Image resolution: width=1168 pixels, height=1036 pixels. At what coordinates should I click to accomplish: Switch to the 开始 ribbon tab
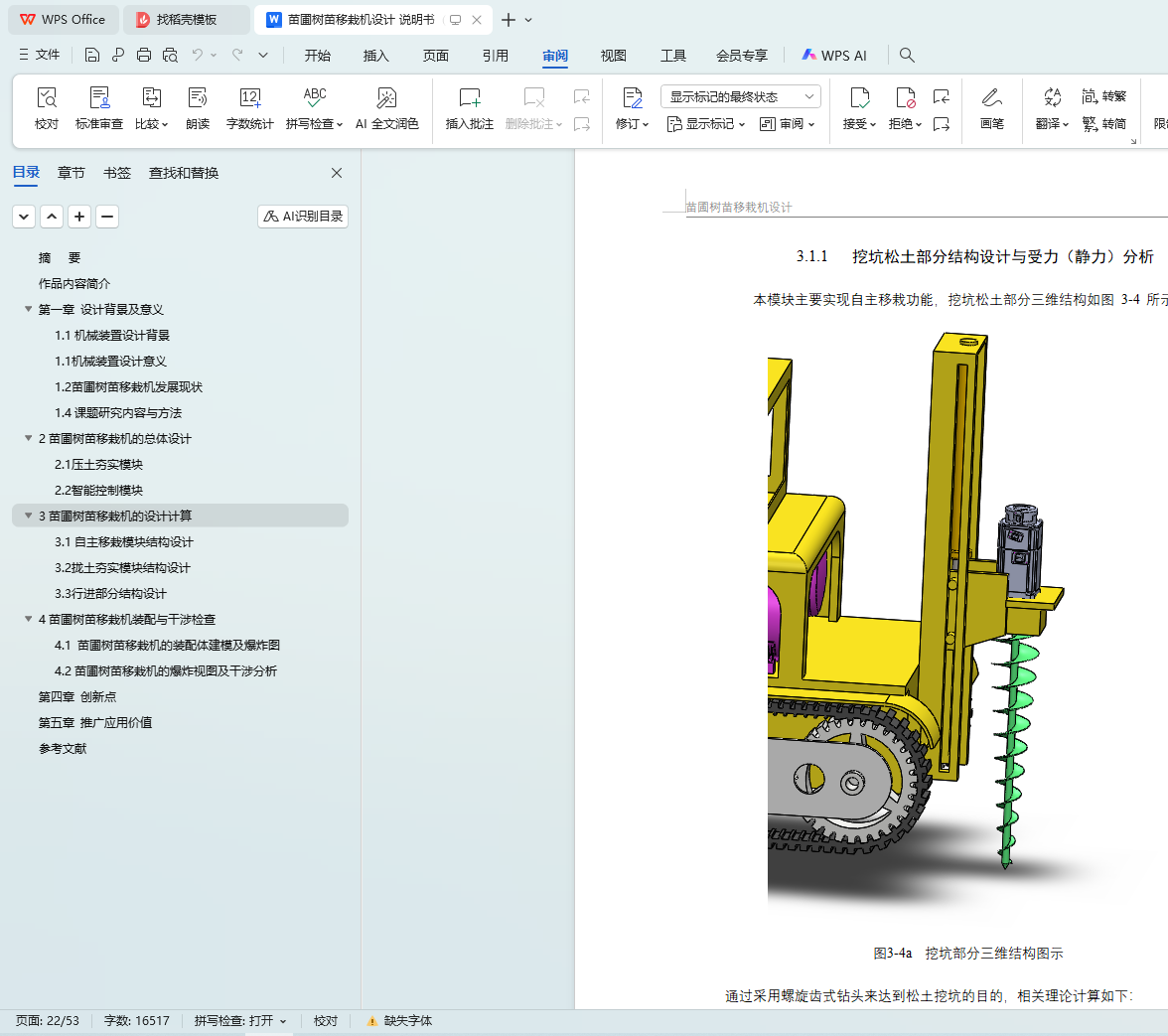(x=318, y=55)
